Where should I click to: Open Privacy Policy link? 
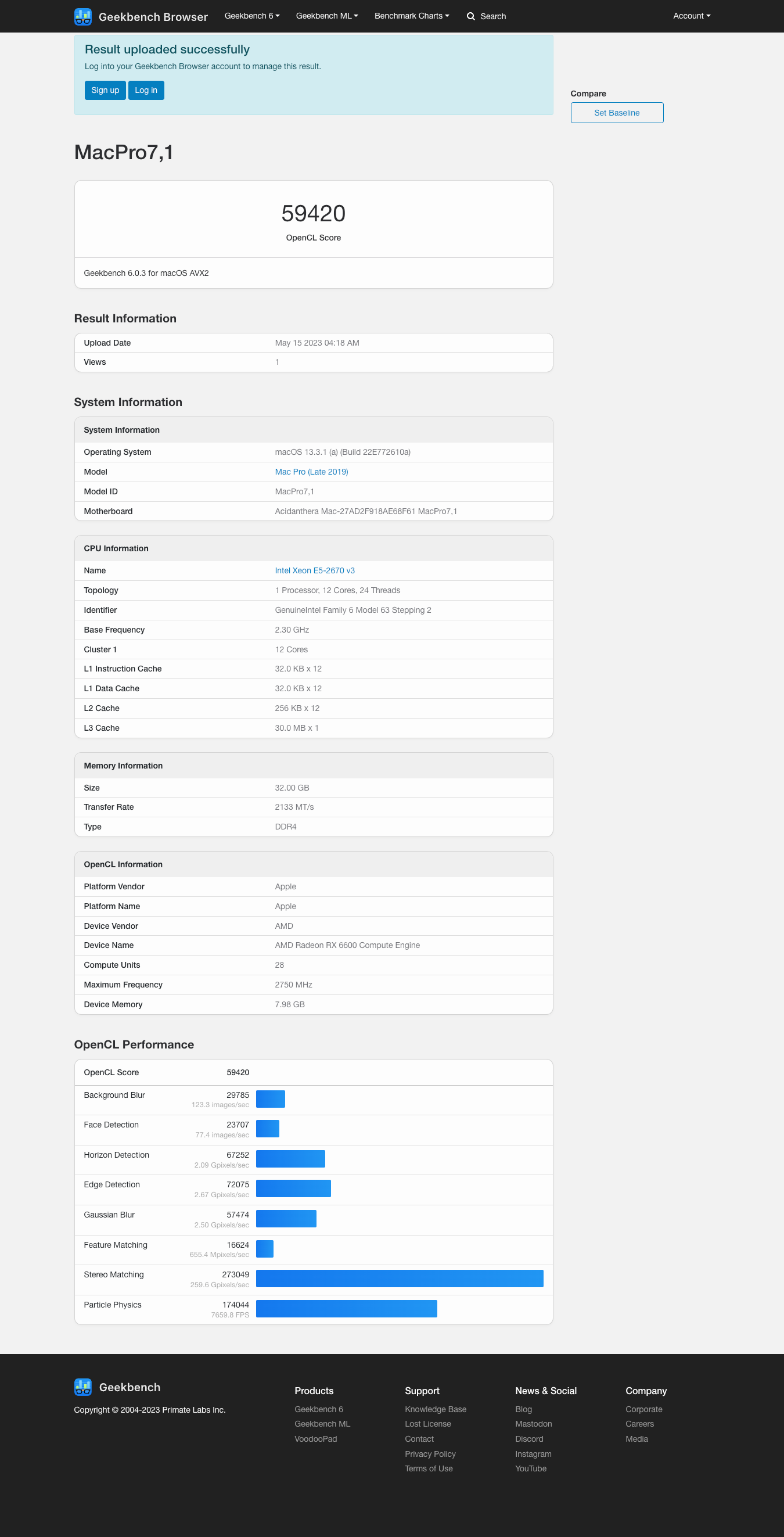(x=430, y=1454)
